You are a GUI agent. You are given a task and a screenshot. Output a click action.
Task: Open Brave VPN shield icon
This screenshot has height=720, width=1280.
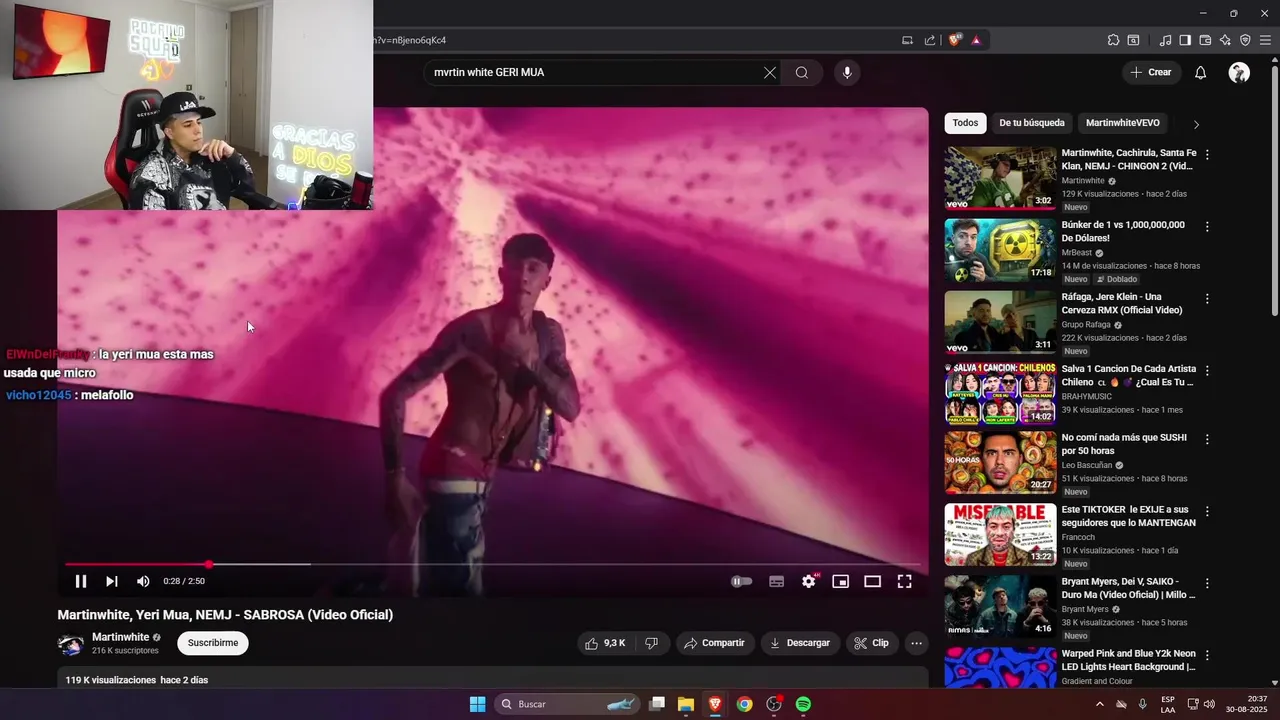1245,40
